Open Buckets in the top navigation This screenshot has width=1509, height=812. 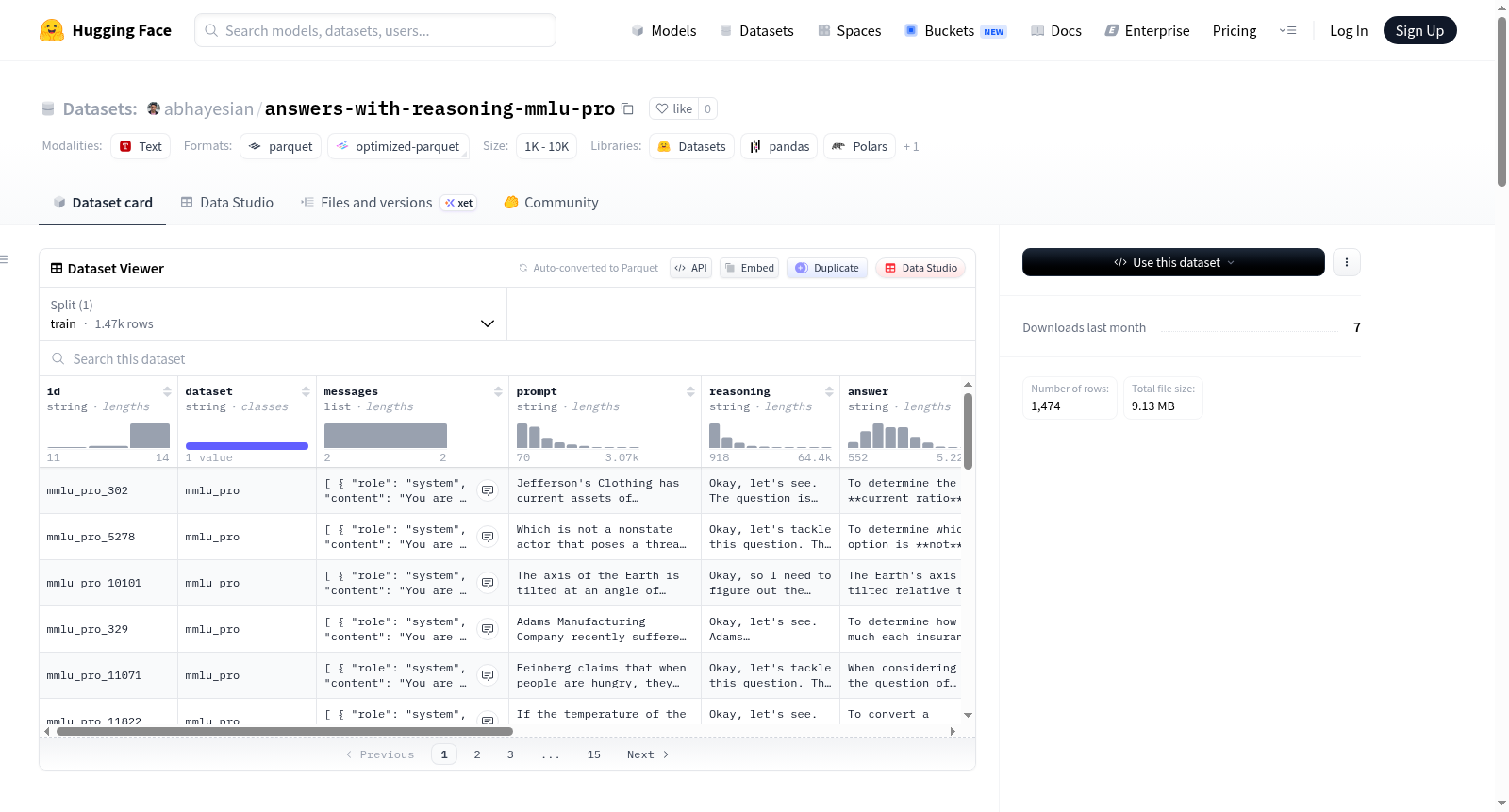tap(955, 30)
